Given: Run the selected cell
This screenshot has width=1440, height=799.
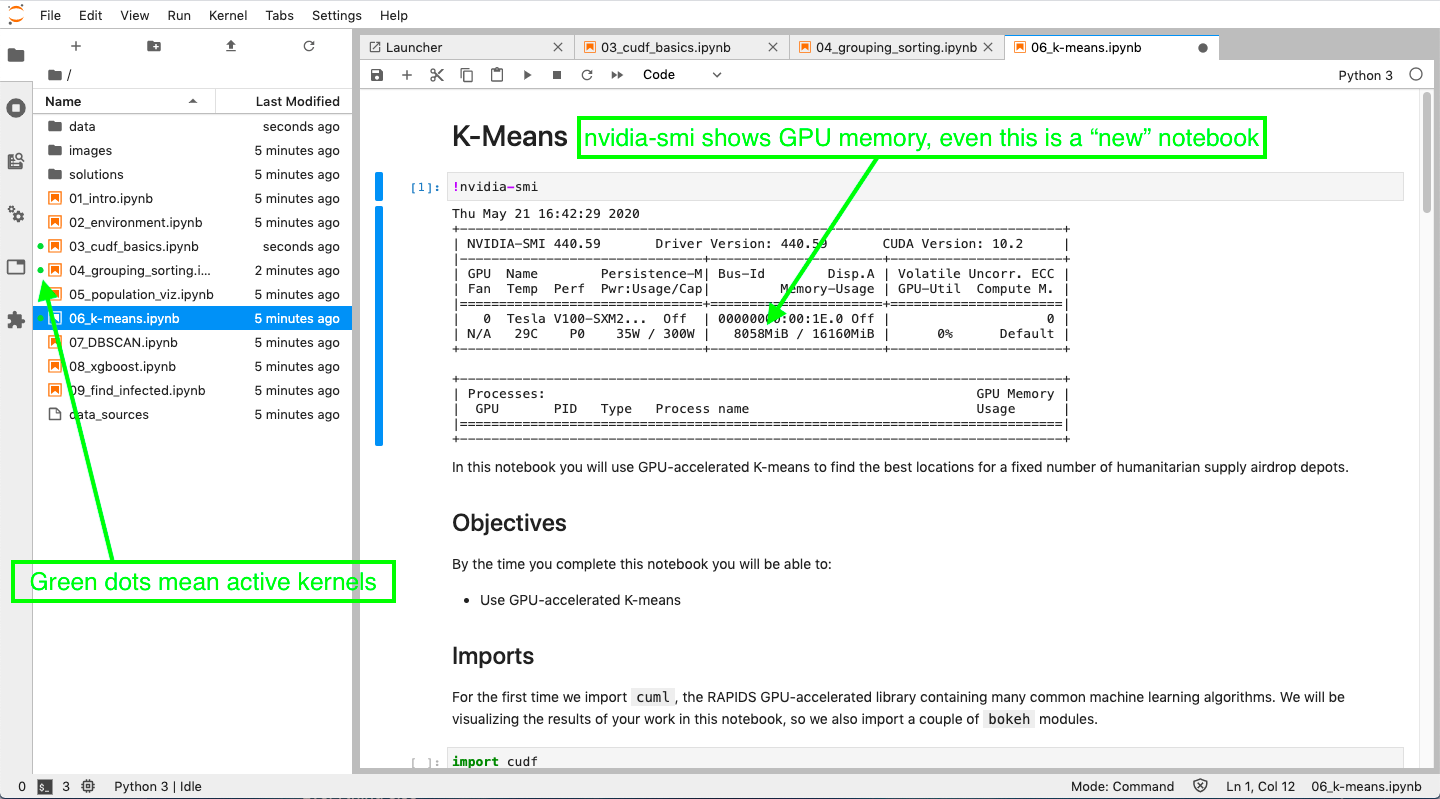Looking at the screenshot, I should [x=527, y=75].
